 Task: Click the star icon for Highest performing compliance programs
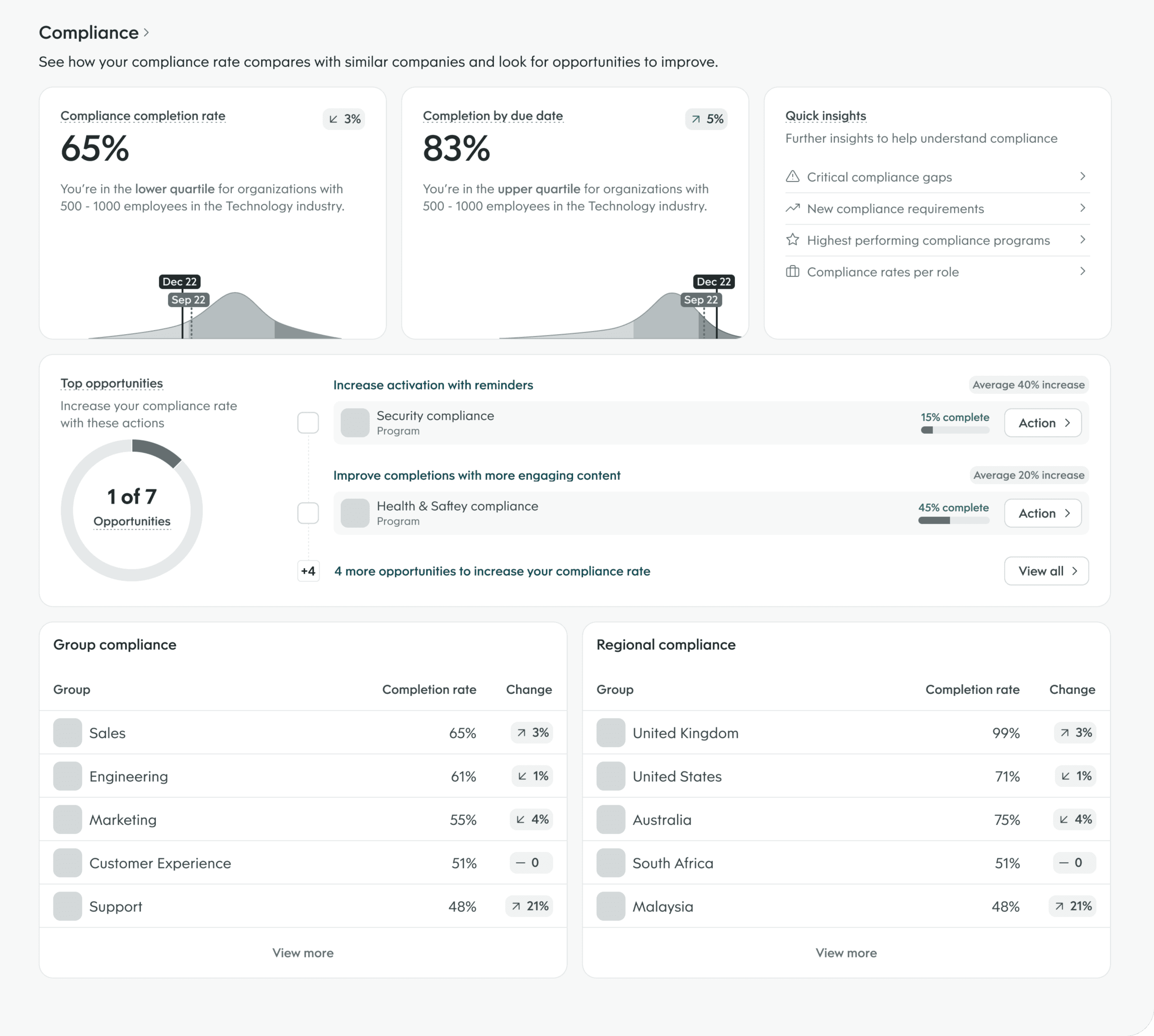(793, 239)
